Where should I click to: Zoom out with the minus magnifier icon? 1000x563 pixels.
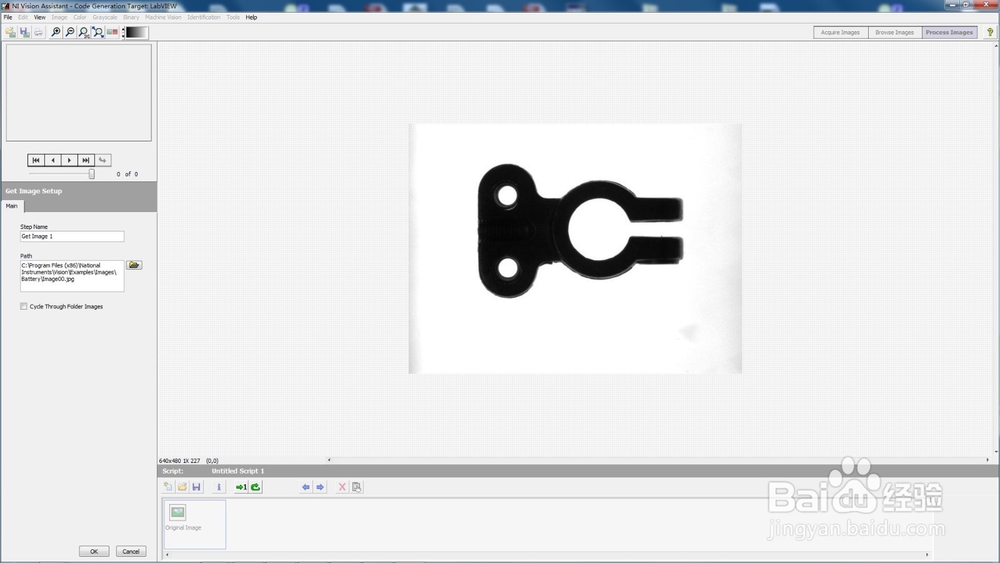(70, 32)
